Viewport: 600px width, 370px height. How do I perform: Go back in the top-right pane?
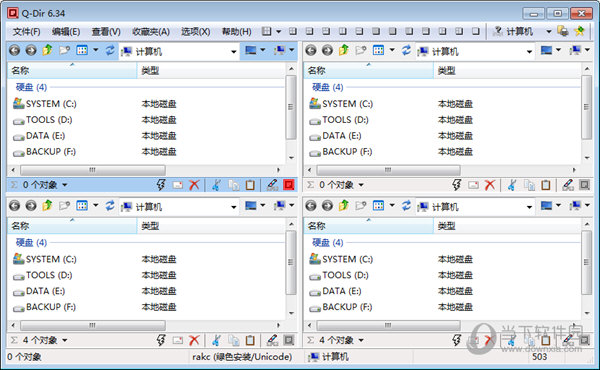(311, 51)
